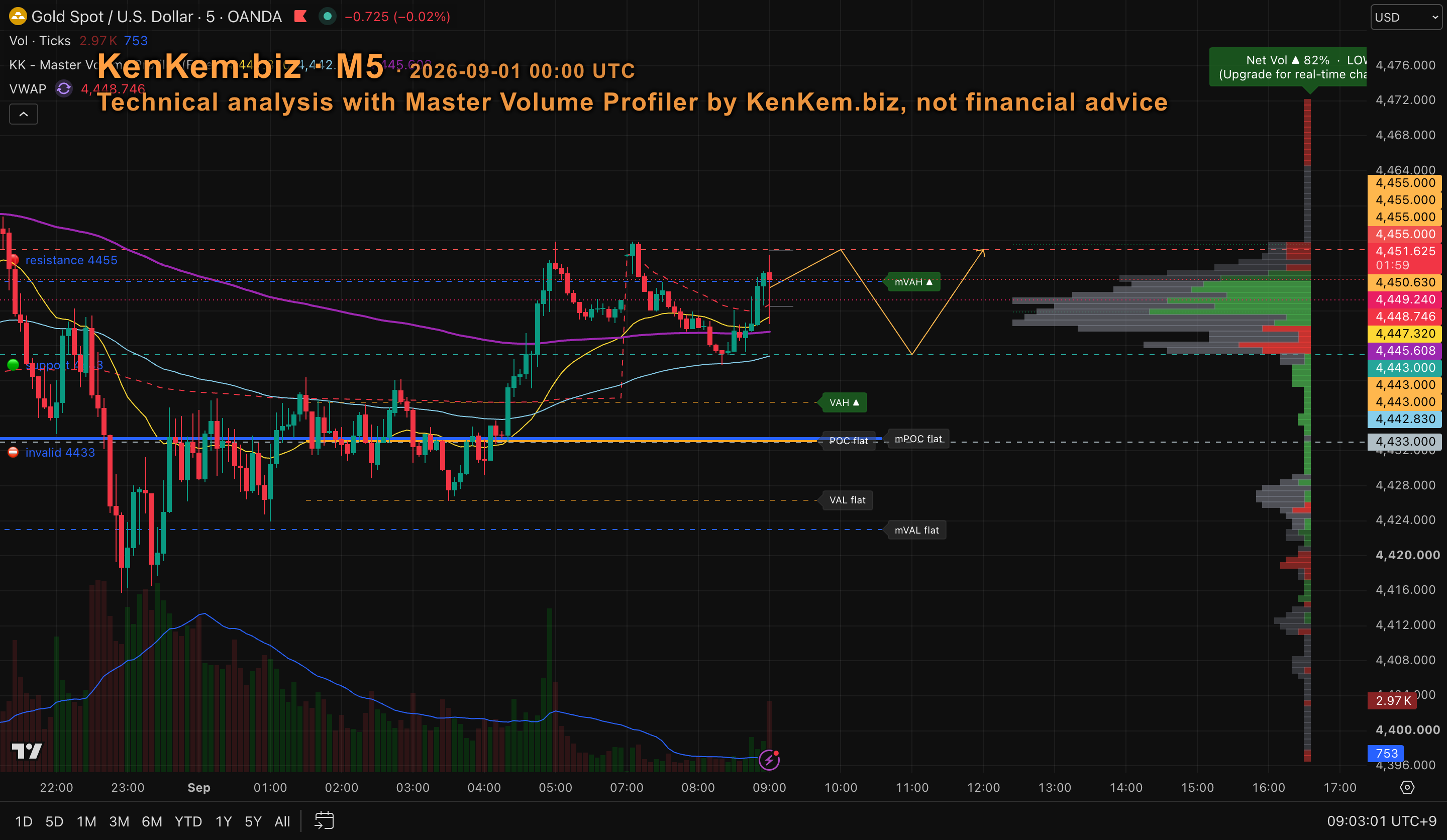Click the VAH level label
The width and height of the screenshot is (1447, 840).
(x=844, y=402)
